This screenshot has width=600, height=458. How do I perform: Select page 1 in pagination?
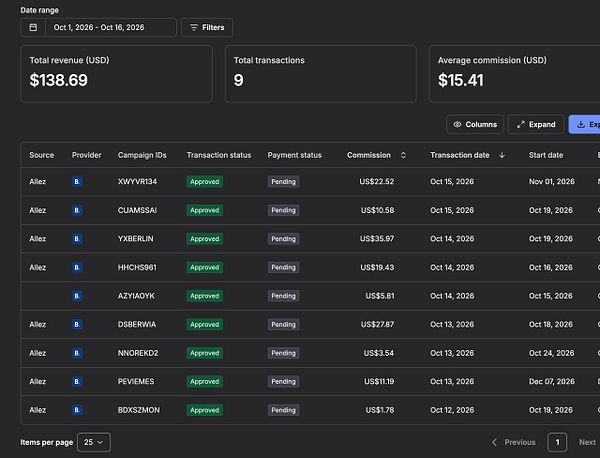point(557,442)
